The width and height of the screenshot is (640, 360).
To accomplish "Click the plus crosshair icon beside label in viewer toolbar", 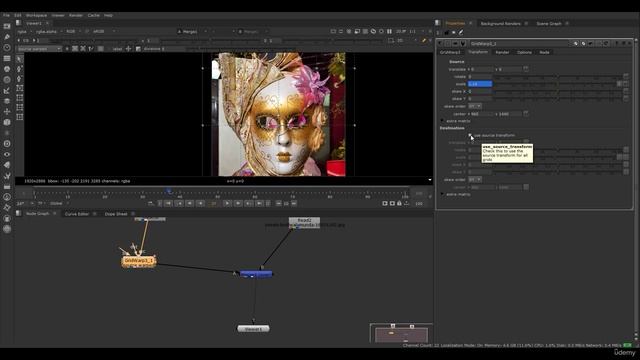I will click(x=128, y=49).
